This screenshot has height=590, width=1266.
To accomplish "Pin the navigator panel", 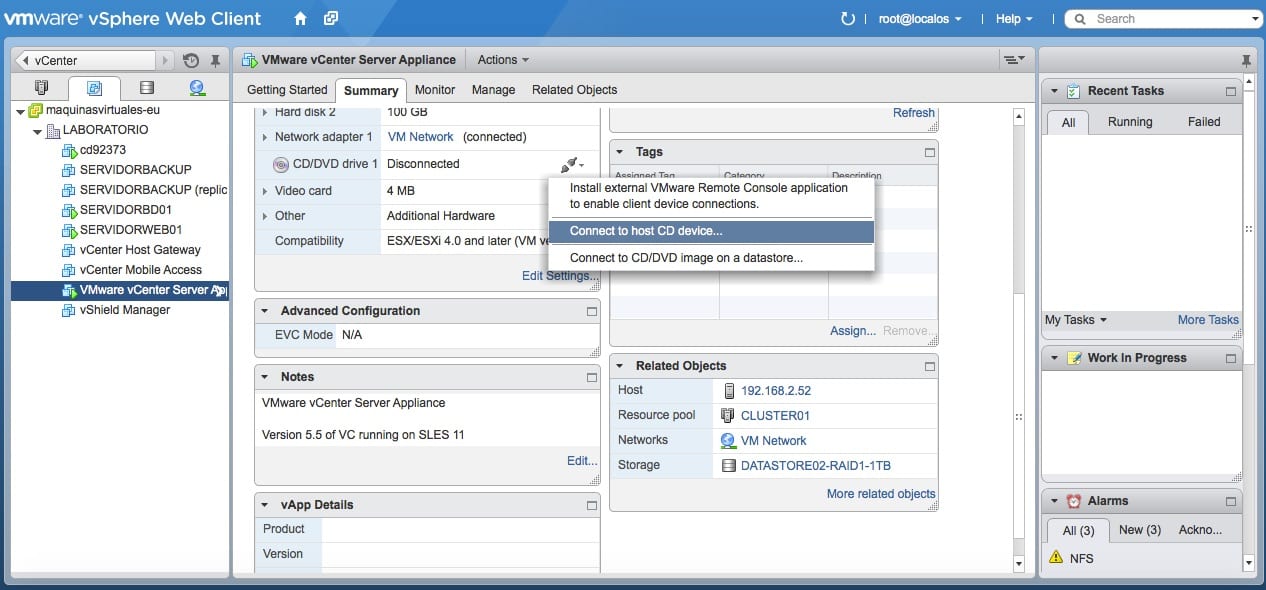I will point(215,61).
